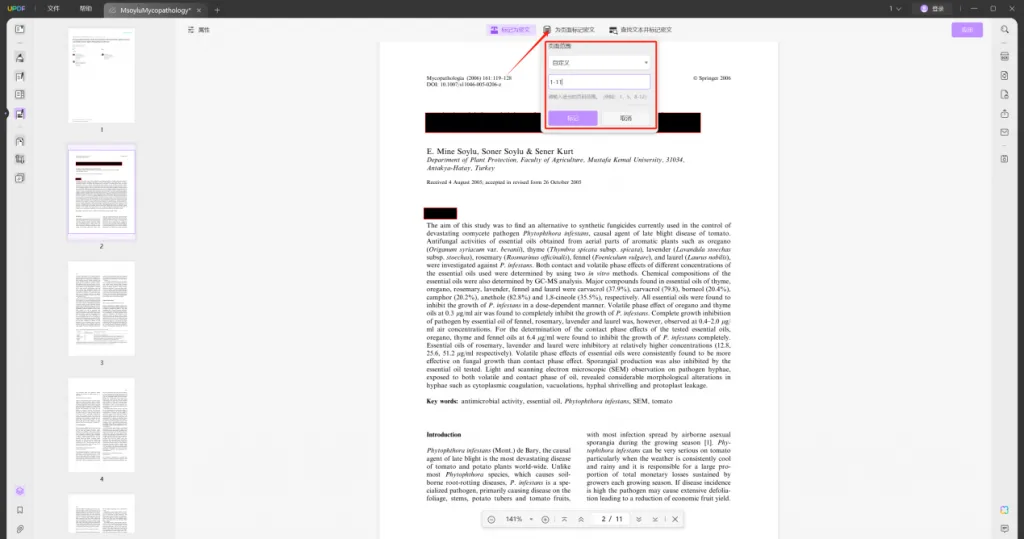Go to previous page arrow
Viewport: 1024px width, 539px height.
pos(581,519)
